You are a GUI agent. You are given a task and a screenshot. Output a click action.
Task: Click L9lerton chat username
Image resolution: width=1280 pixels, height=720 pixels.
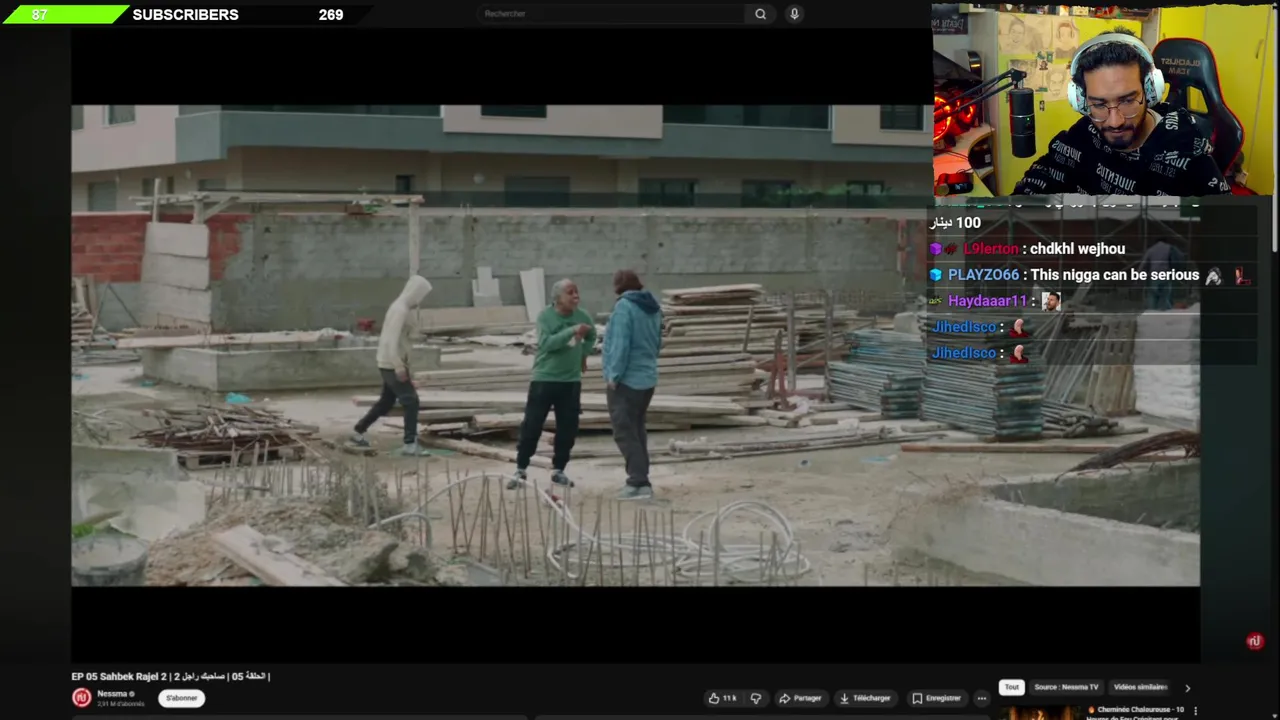[x=990, y=249]
